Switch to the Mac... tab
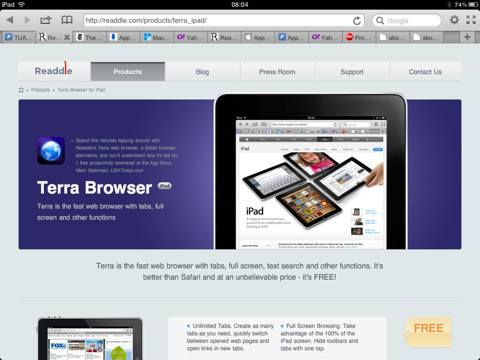The width and height of the screenshot is (480, 360). 158,37
